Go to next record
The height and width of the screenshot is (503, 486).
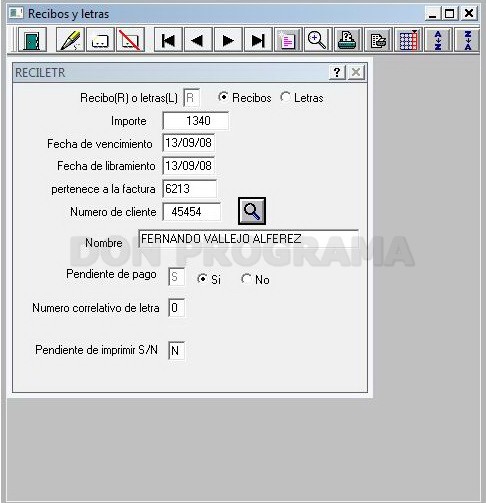(x=228, y=40)
